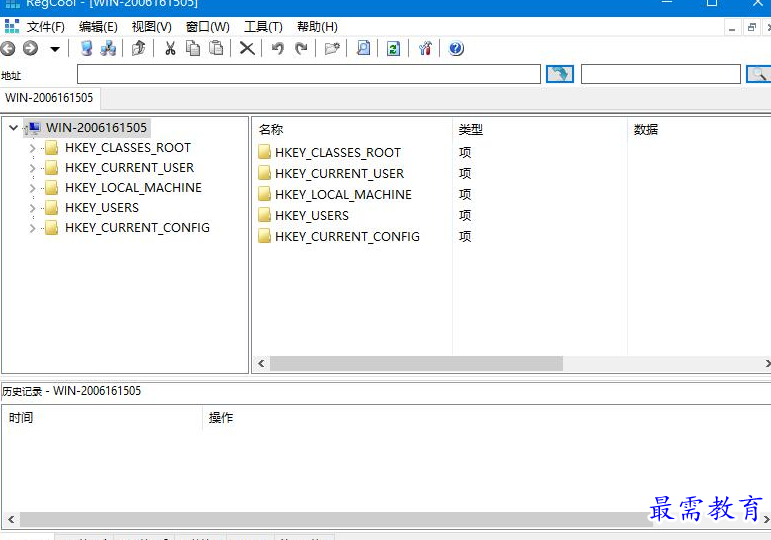The width and height of the screenshot is (771, 540).
Task: Select WIN-2006161505 computer node in tree
Action: [x=96, y=128]
